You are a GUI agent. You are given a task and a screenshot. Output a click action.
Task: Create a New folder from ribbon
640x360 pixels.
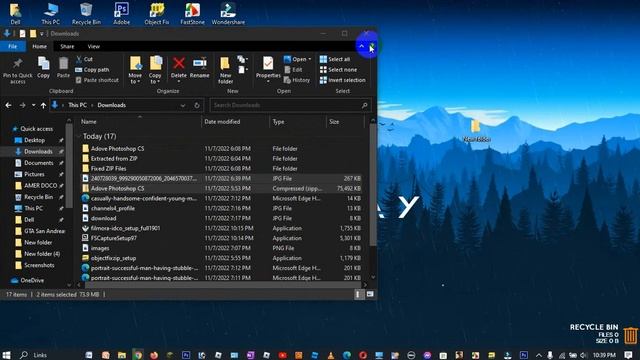(225, 70)
